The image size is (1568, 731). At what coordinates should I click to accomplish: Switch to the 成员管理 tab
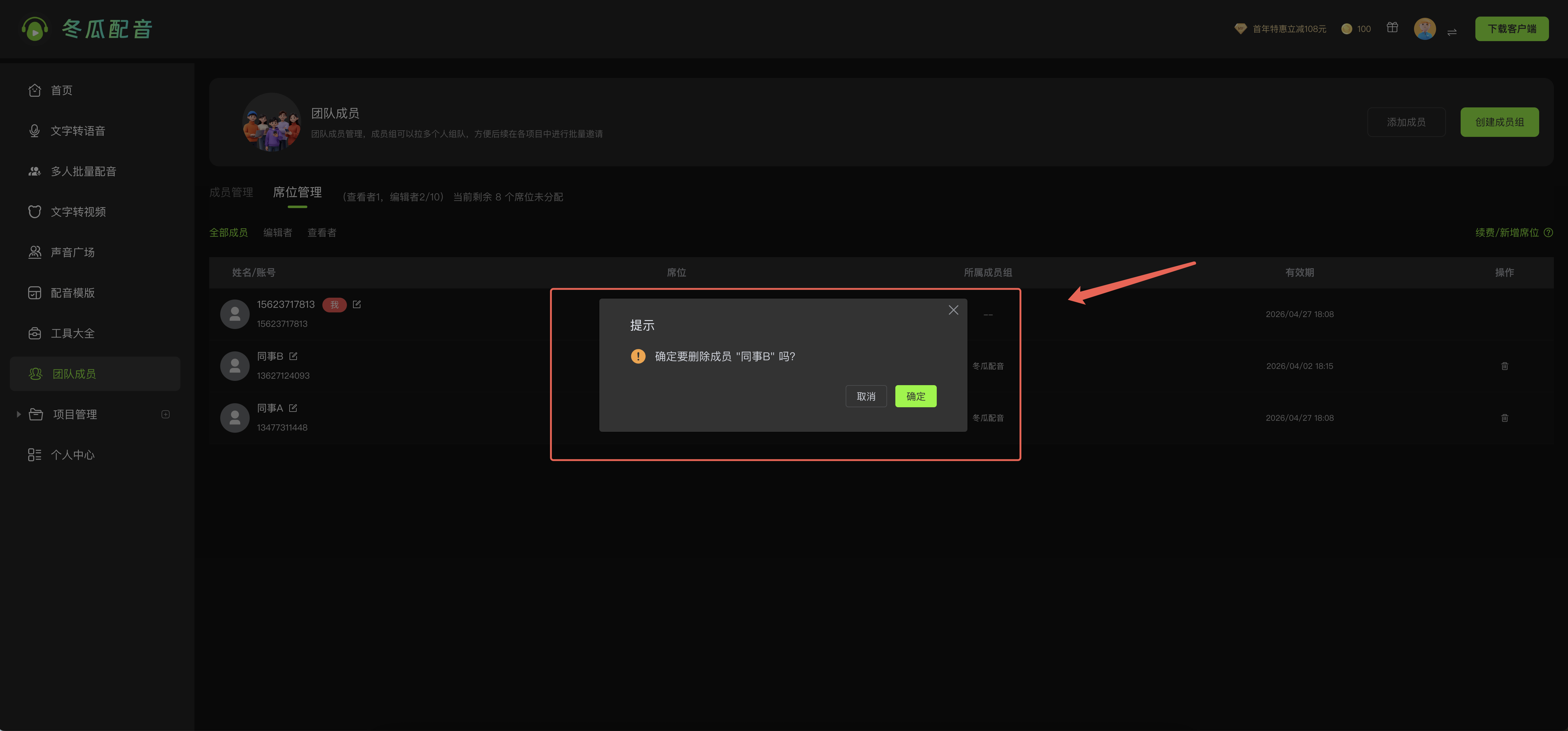tap(231, 192)
